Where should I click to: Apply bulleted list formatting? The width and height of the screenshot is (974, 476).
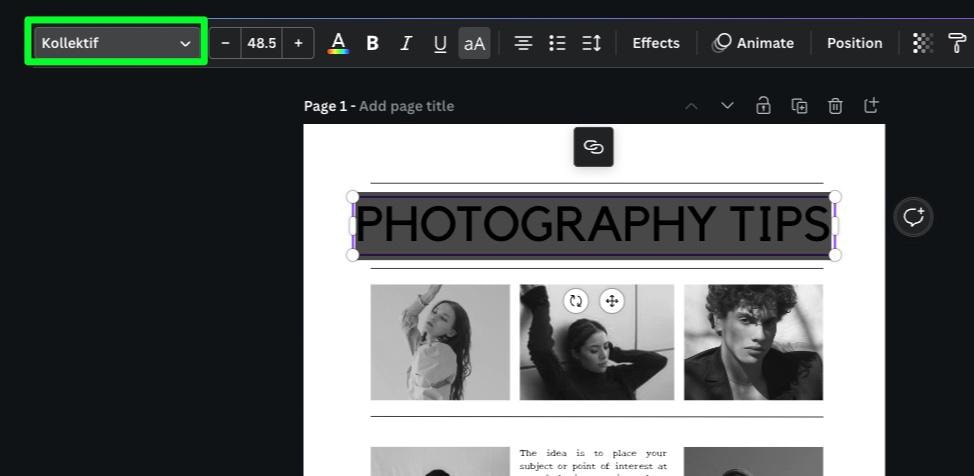point(557,43)
